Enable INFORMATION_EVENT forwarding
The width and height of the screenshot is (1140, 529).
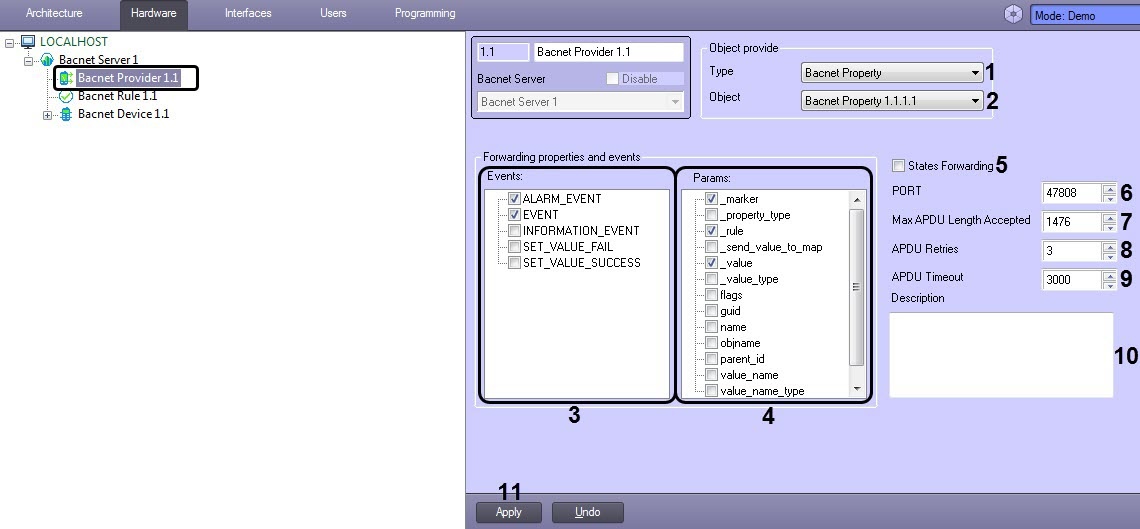[x=515, y=230]
